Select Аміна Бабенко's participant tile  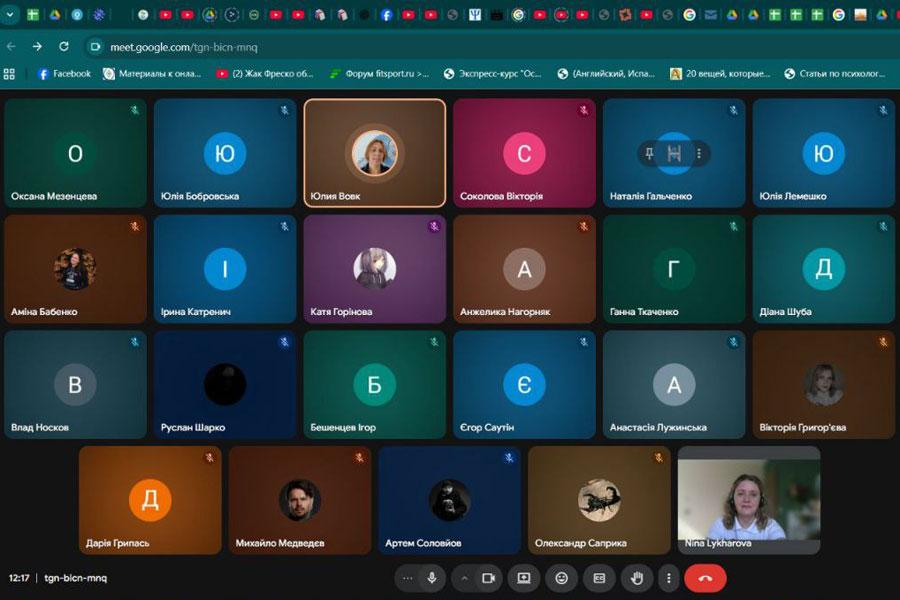75,269
